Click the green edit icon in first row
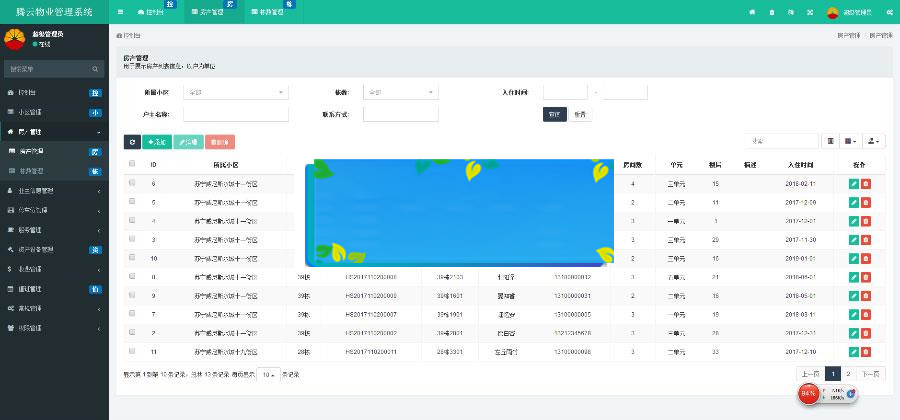 tap(853, 184)
